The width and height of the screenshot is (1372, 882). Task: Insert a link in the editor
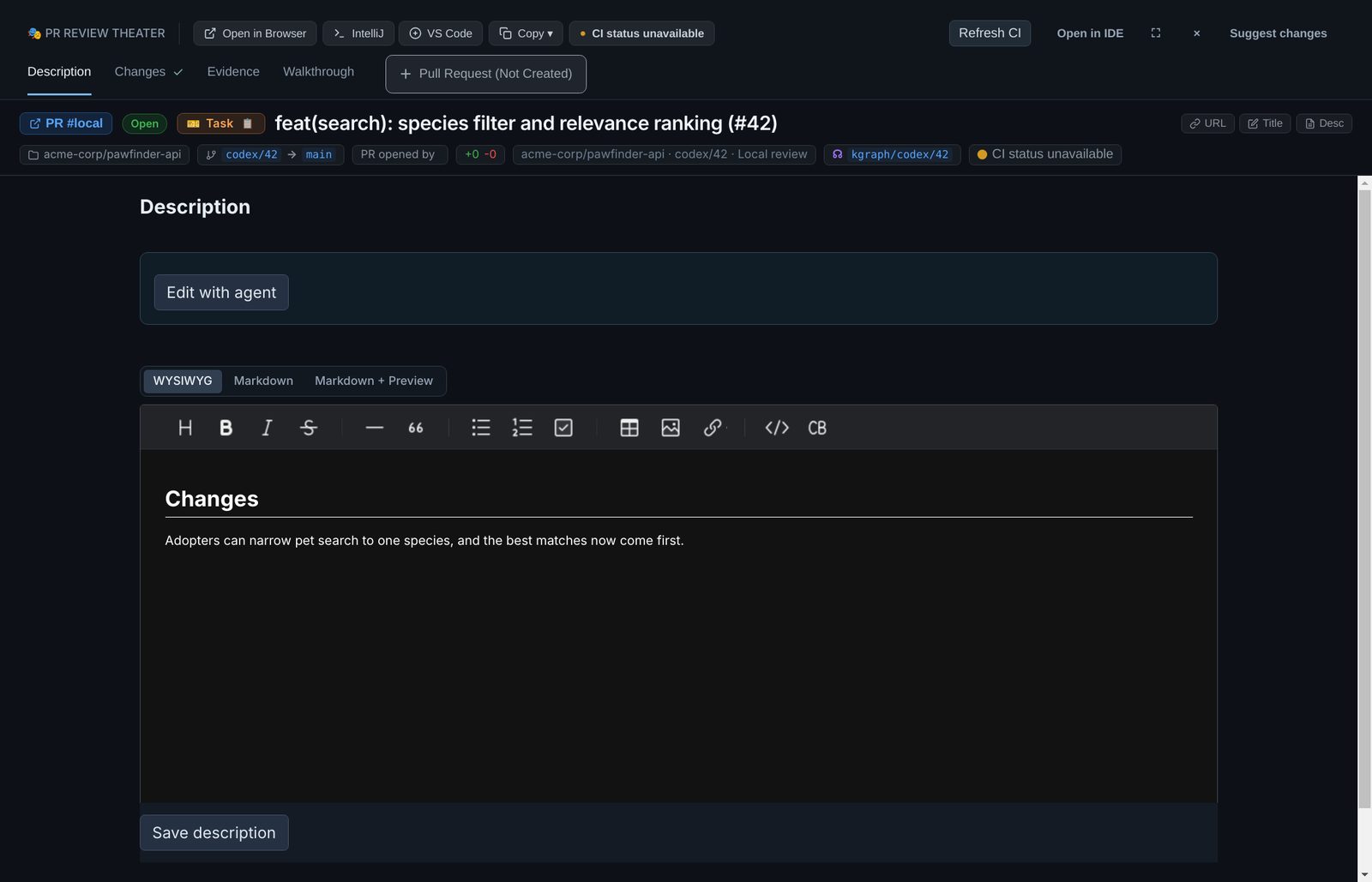click(713, 428)
